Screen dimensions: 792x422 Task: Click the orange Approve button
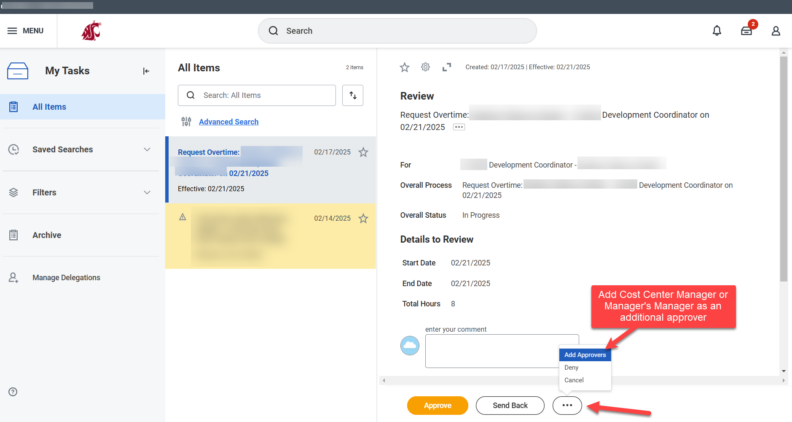(437, 405)
